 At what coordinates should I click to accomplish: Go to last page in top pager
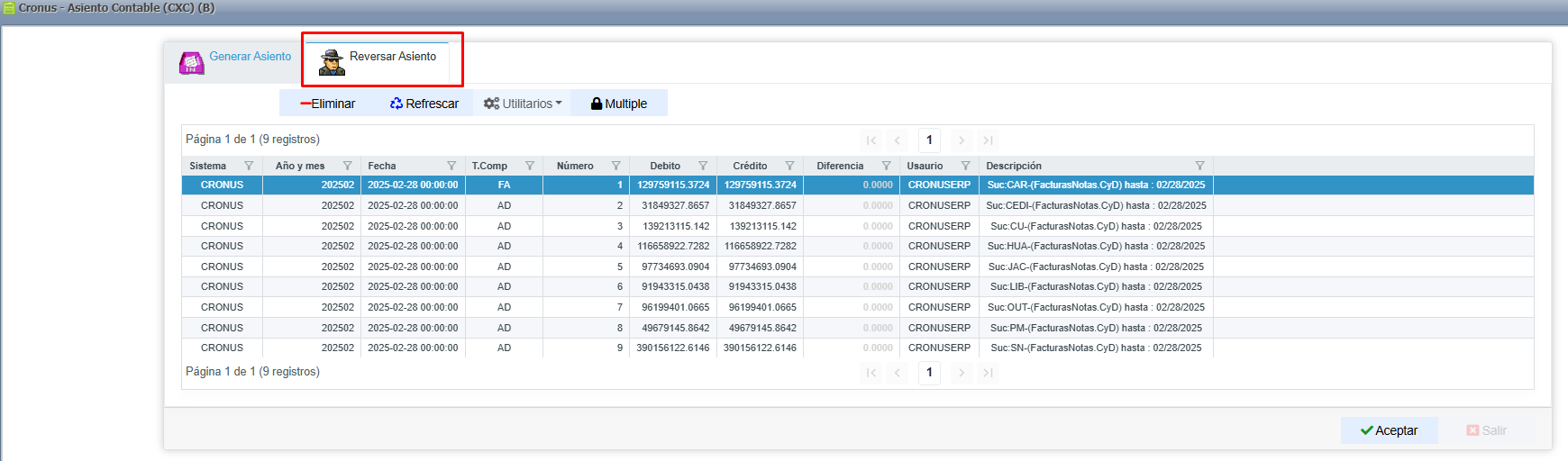pos(988,140)
